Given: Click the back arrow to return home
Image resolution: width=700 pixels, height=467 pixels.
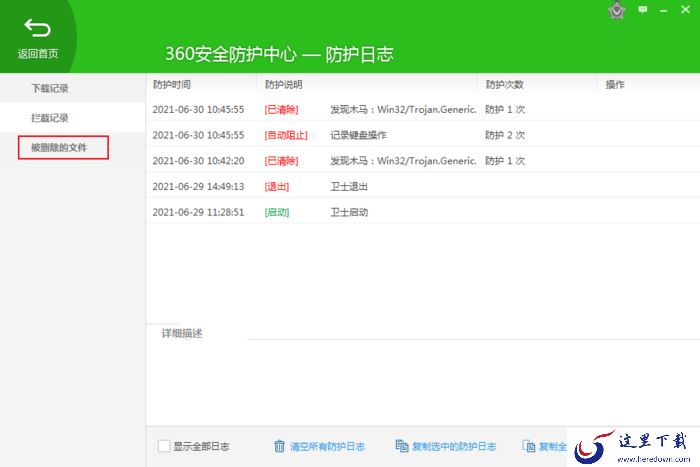Looking at the screenshot, I should tap(38, 28).
